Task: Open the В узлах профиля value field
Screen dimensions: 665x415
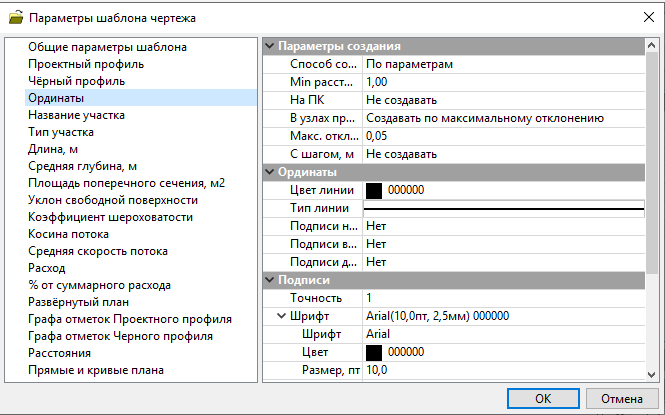Action: (500, 118)
